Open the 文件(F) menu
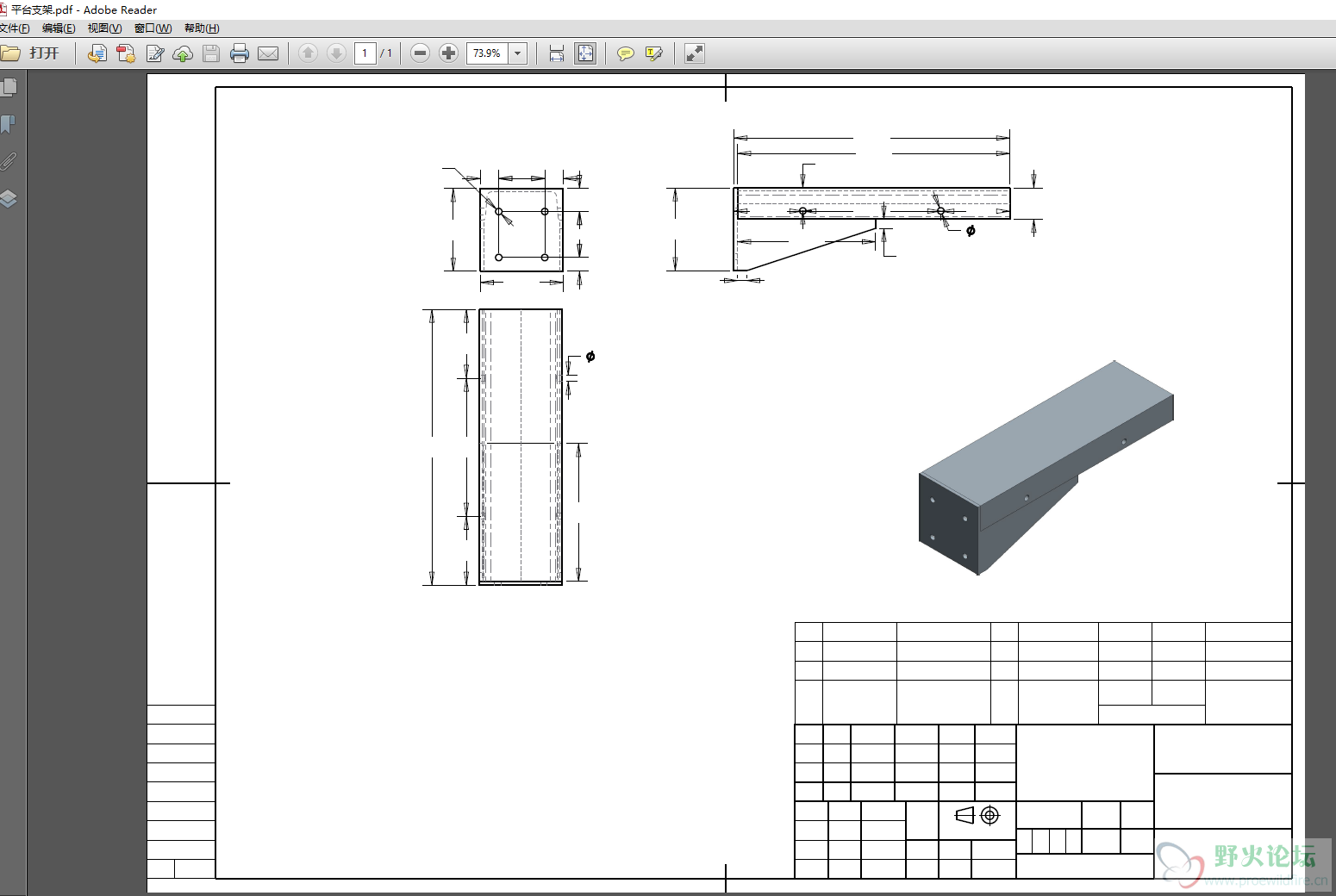The height and width of the screenshot is (896, 1336). 15,28
